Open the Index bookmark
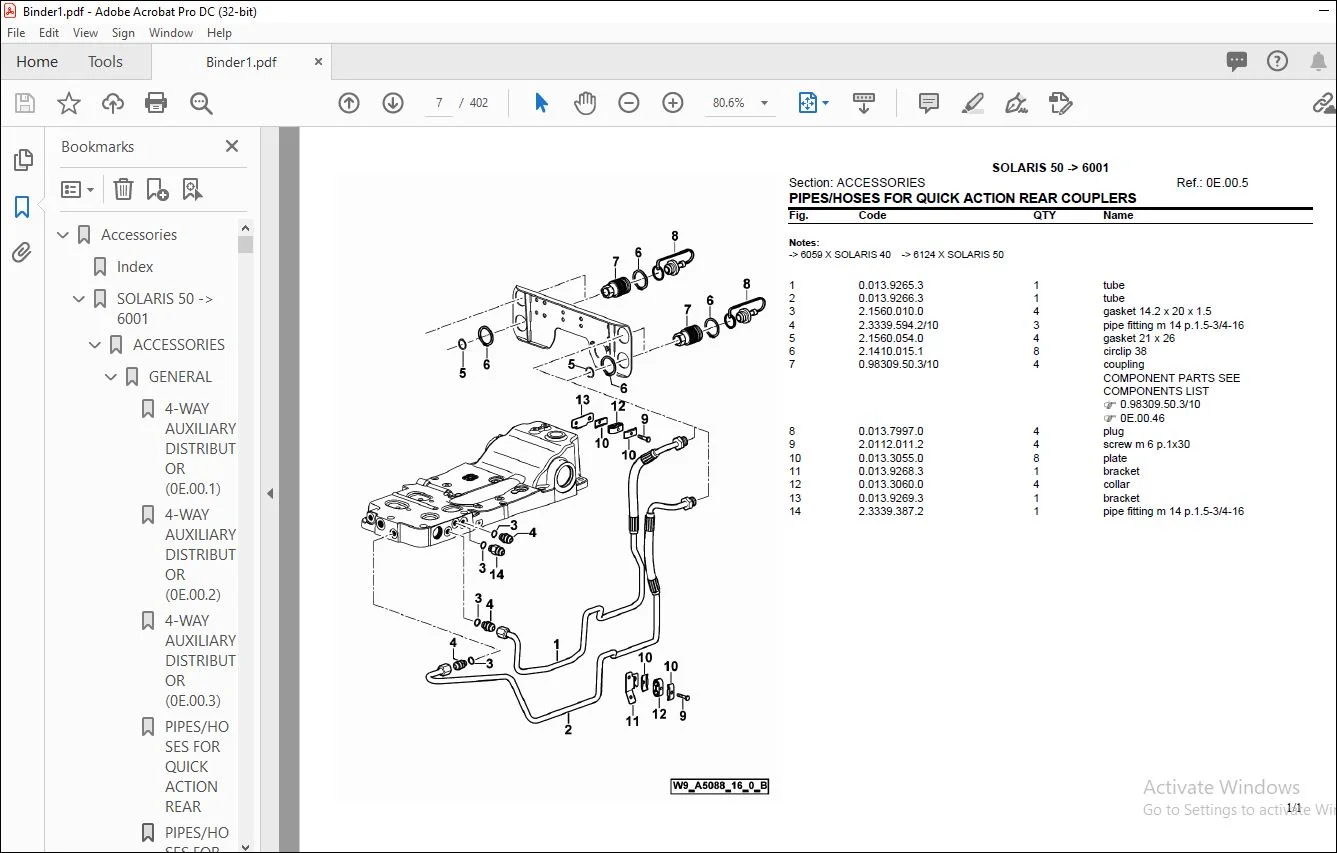Screen dimensions: 1337x853 [x=135, y=267]
